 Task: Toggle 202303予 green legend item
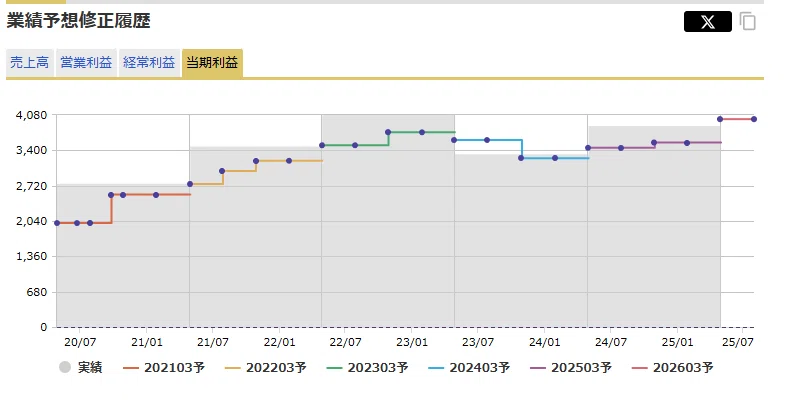point(367,368)
